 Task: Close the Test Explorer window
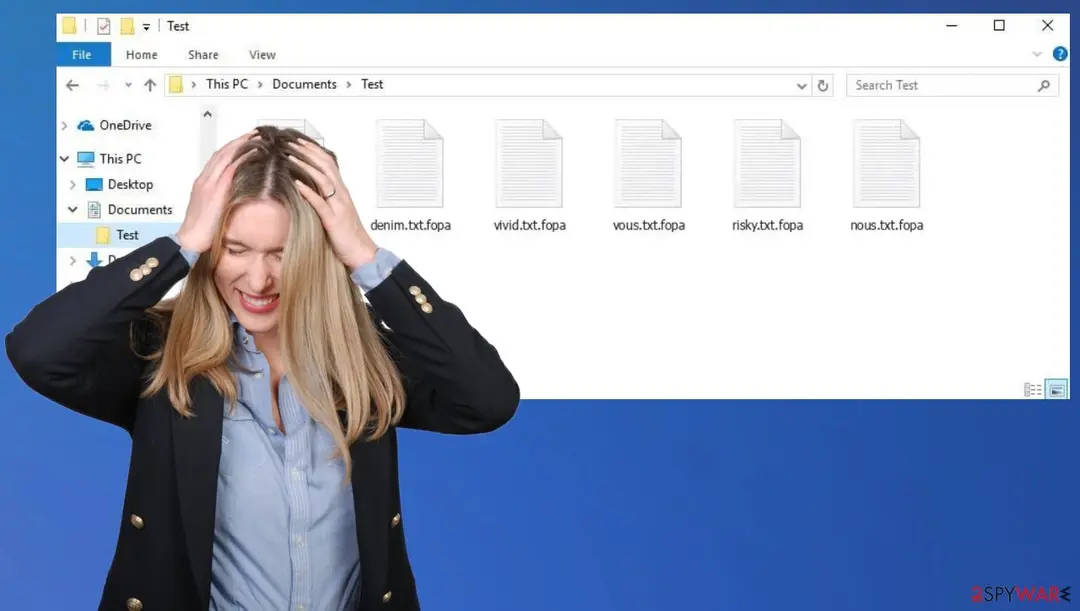coord(1047,25)
